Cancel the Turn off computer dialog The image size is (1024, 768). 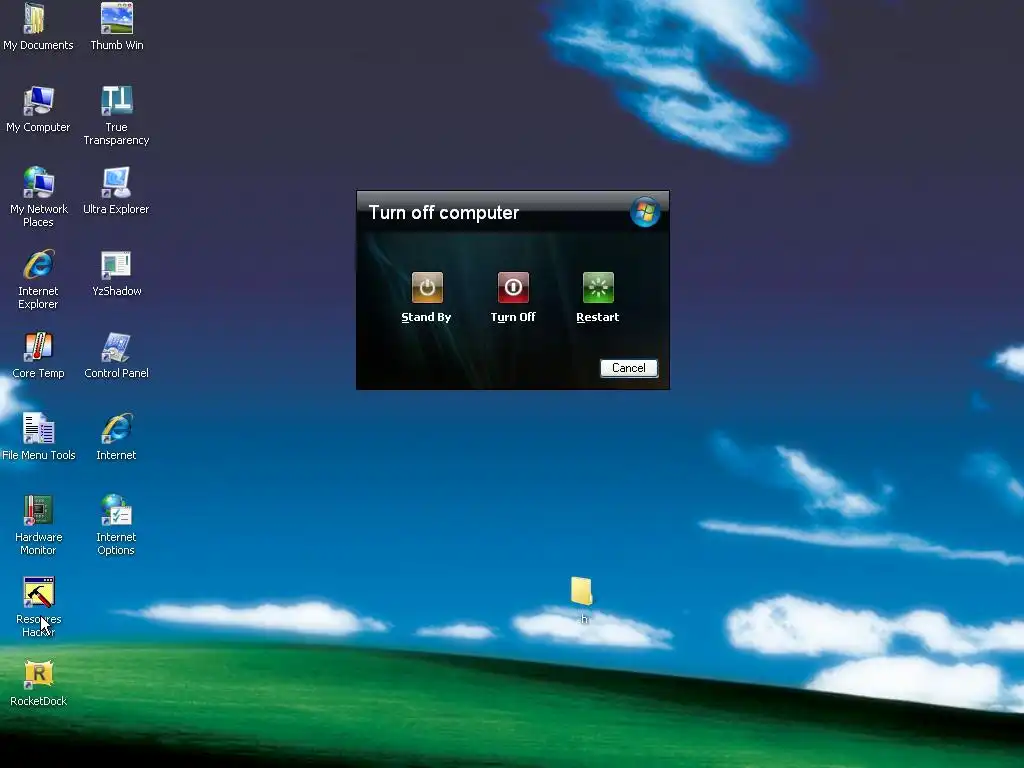pyautogui.click(x=629, y=368)
